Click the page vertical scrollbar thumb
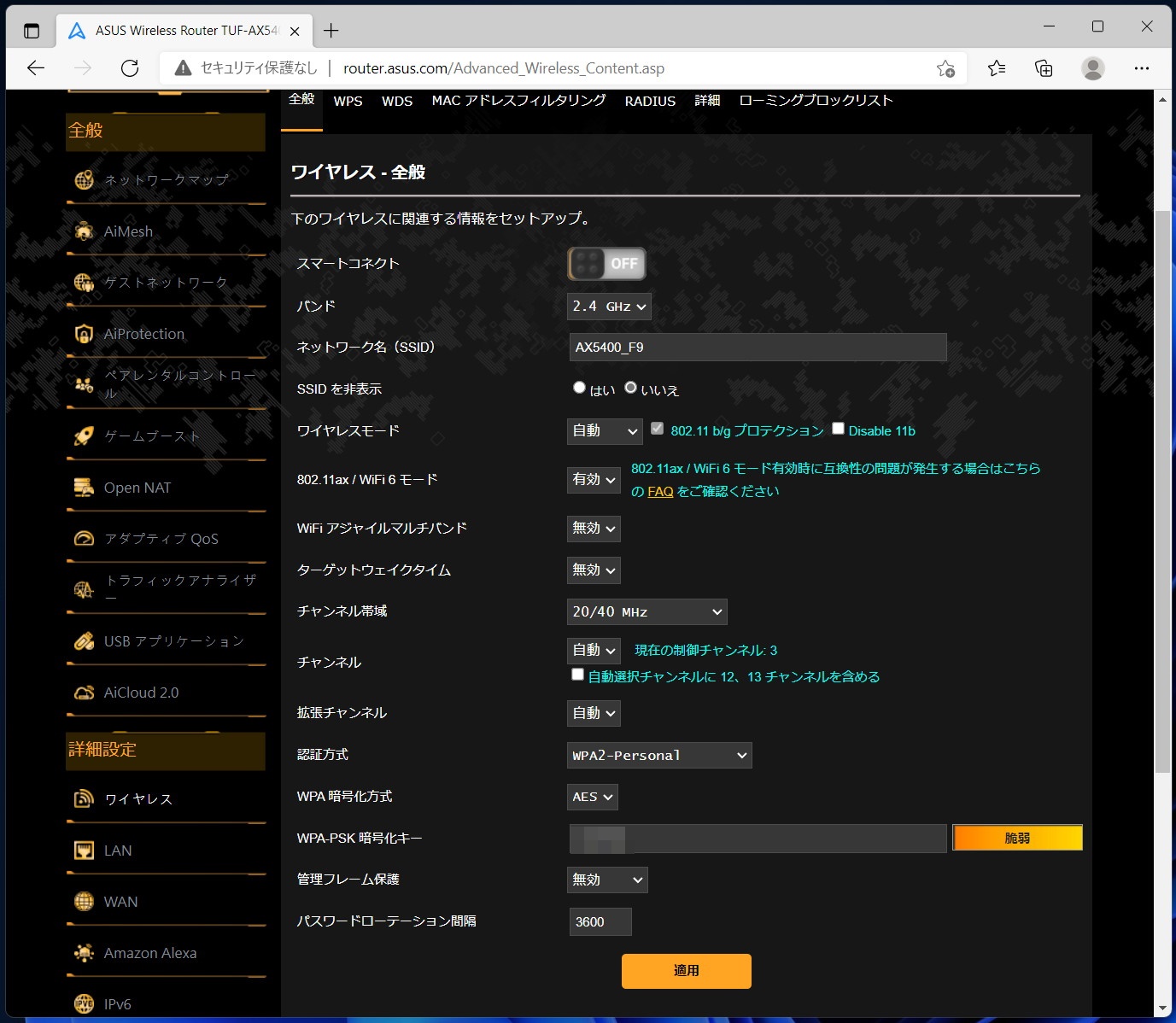The width and height of the screenshot is (1176, 1023). coord(1162,491)
